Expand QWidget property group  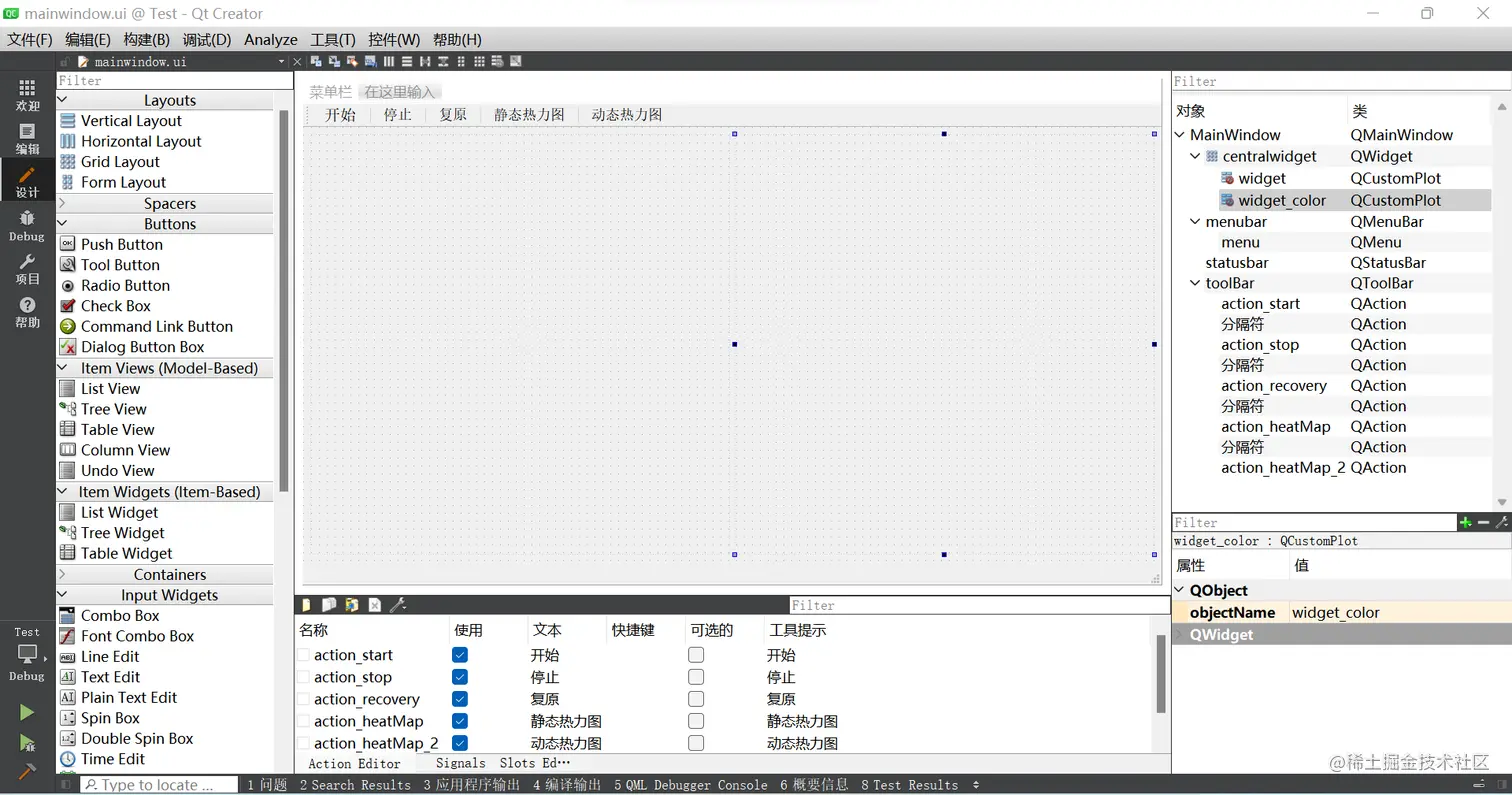pyautogui.click(x=1180, y=634)
